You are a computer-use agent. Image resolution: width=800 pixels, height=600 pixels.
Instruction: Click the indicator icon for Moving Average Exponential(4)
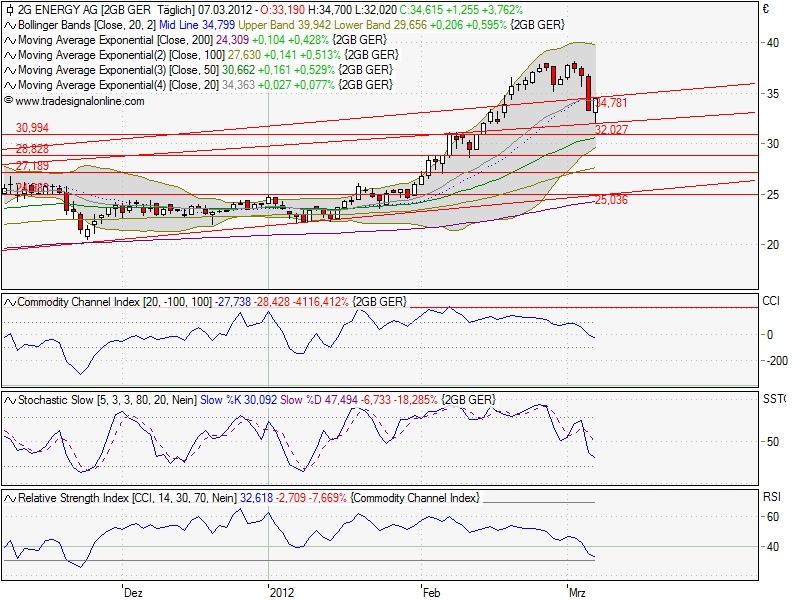(x=10, y=86)
